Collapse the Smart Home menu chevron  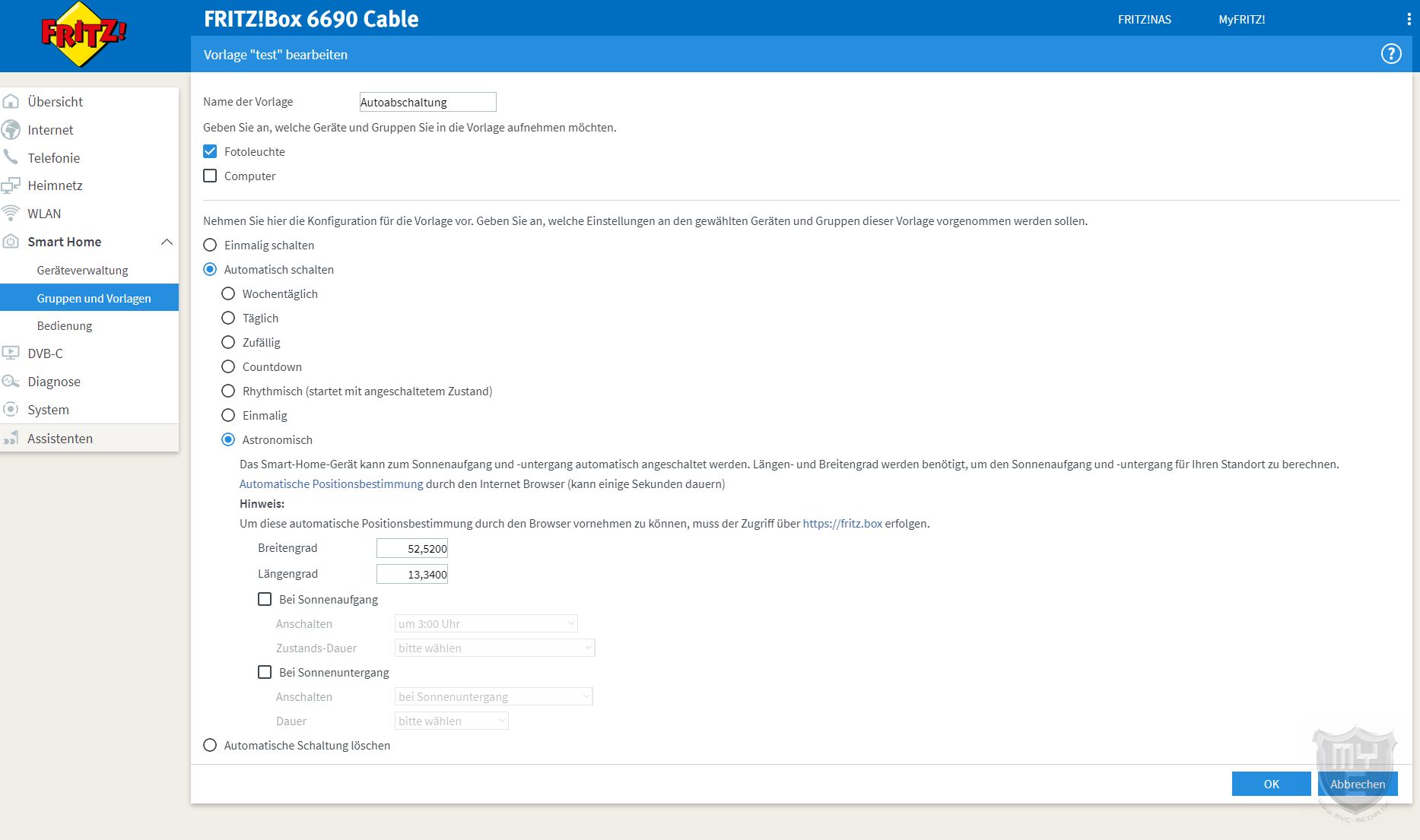(x=167, y=242)
